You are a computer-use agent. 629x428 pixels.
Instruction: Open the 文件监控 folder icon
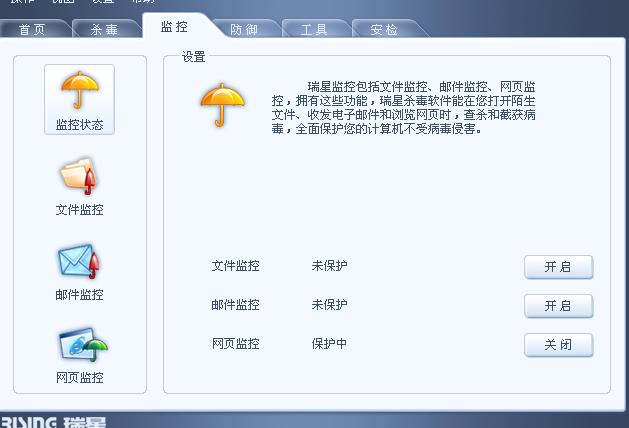click(x=79, y=176)
